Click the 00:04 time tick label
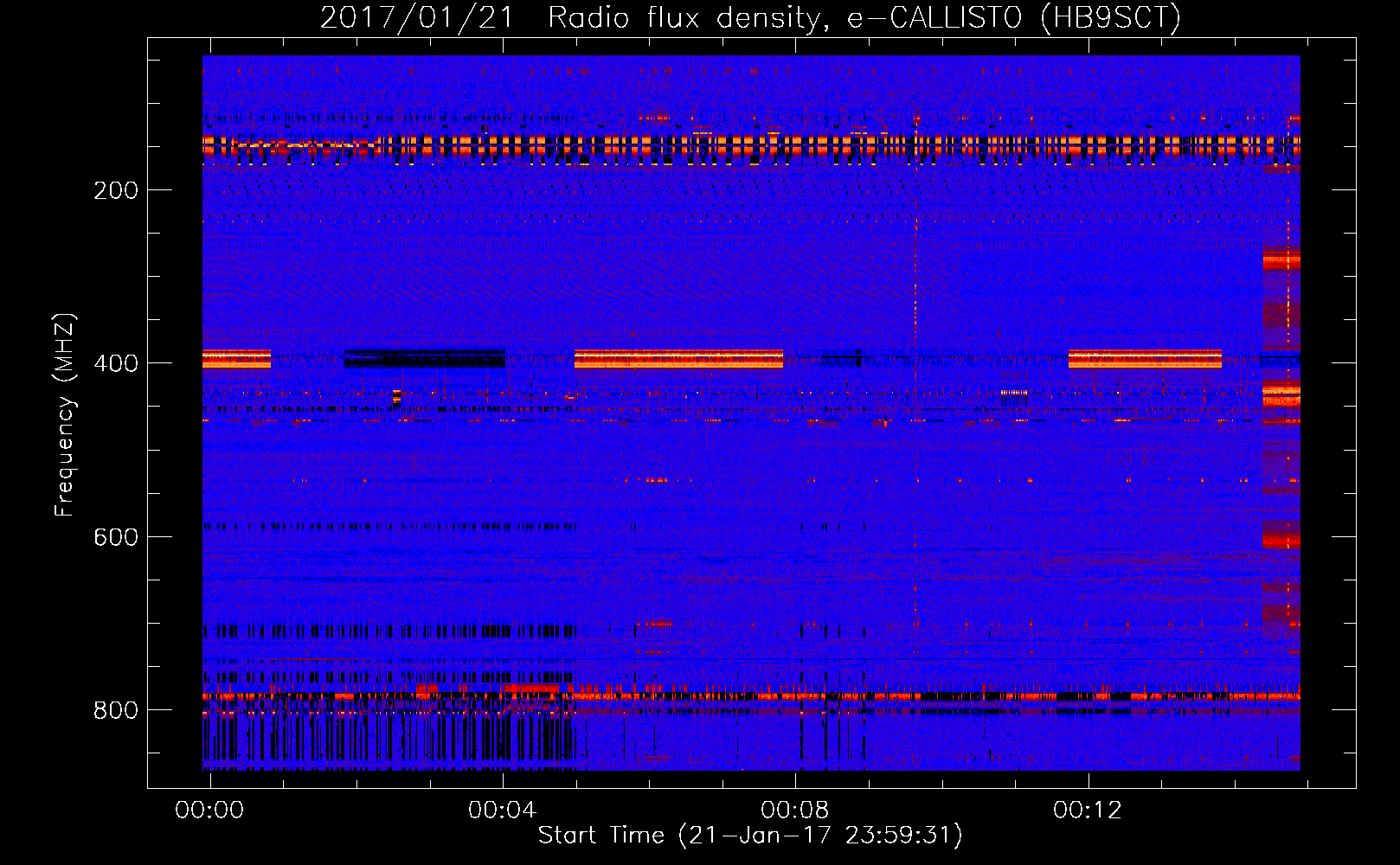The image size is (1400, 865). [x=502, y=810]
